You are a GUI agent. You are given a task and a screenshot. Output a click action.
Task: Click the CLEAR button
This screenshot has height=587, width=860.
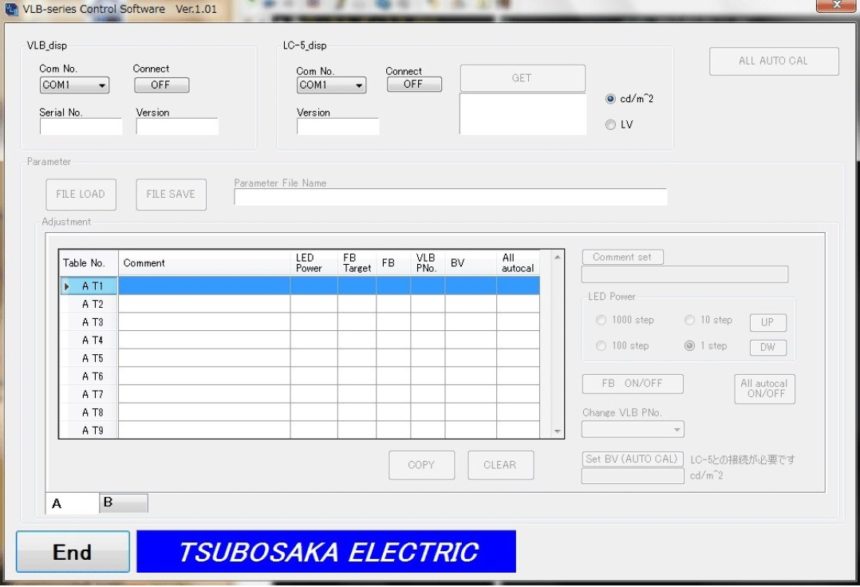pos(501,465)
